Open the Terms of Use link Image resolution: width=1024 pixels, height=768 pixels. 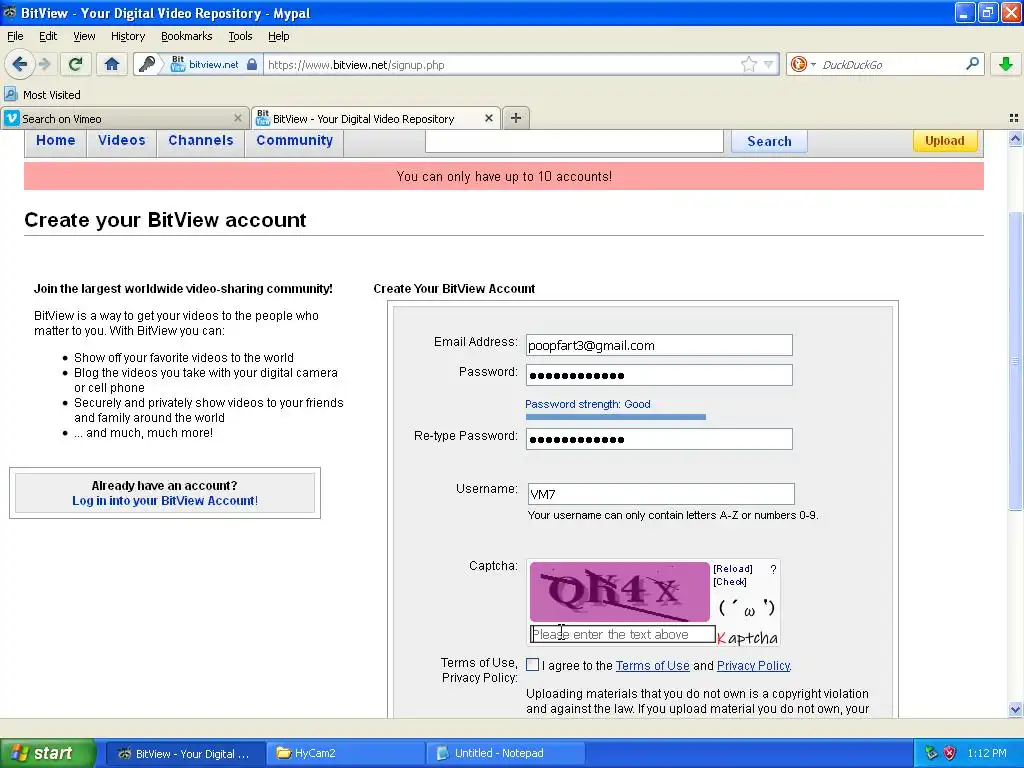click(x=652, y=665)
